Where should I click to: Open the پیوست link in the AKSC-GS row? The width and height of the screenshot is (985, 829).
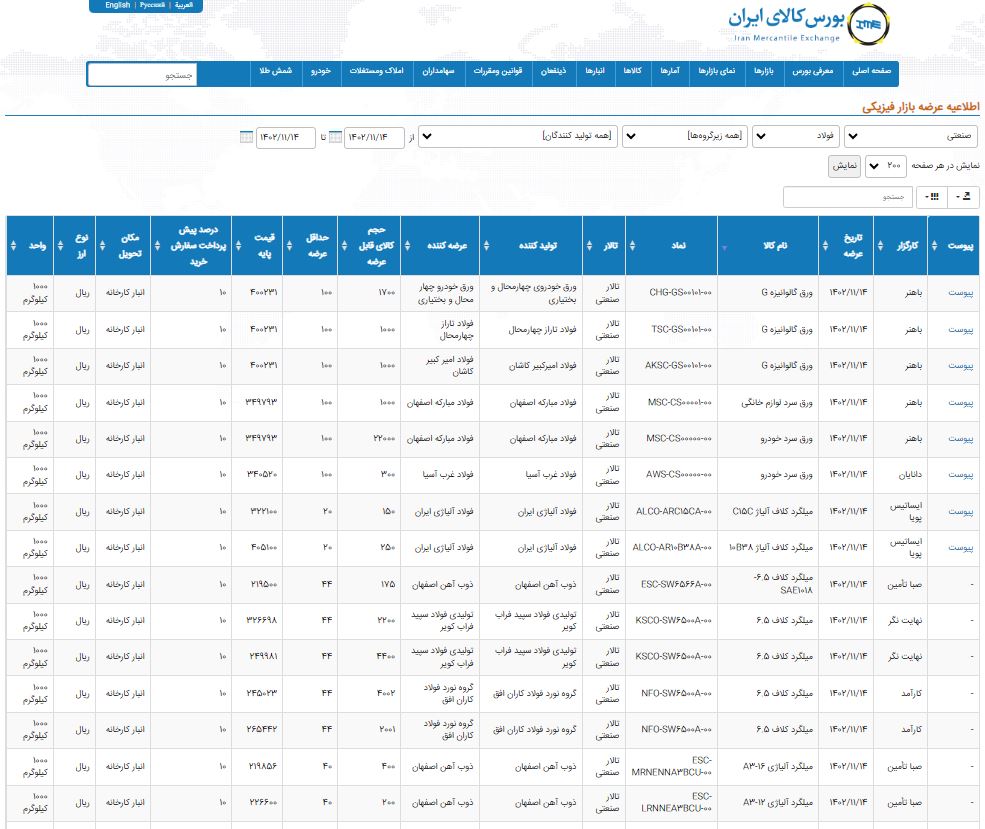[961, 366]
